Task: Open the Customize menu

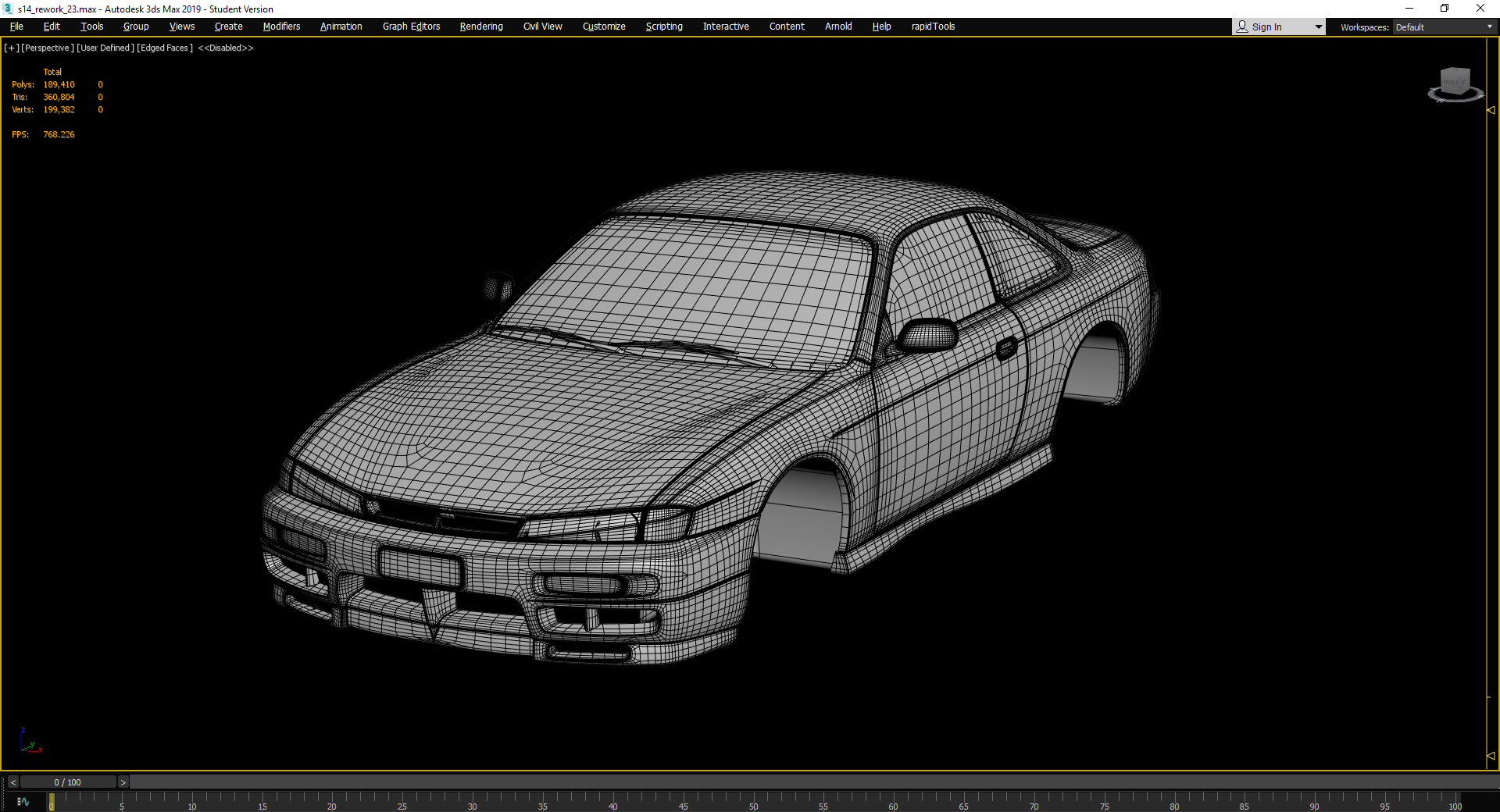Action: pos(604,27)
